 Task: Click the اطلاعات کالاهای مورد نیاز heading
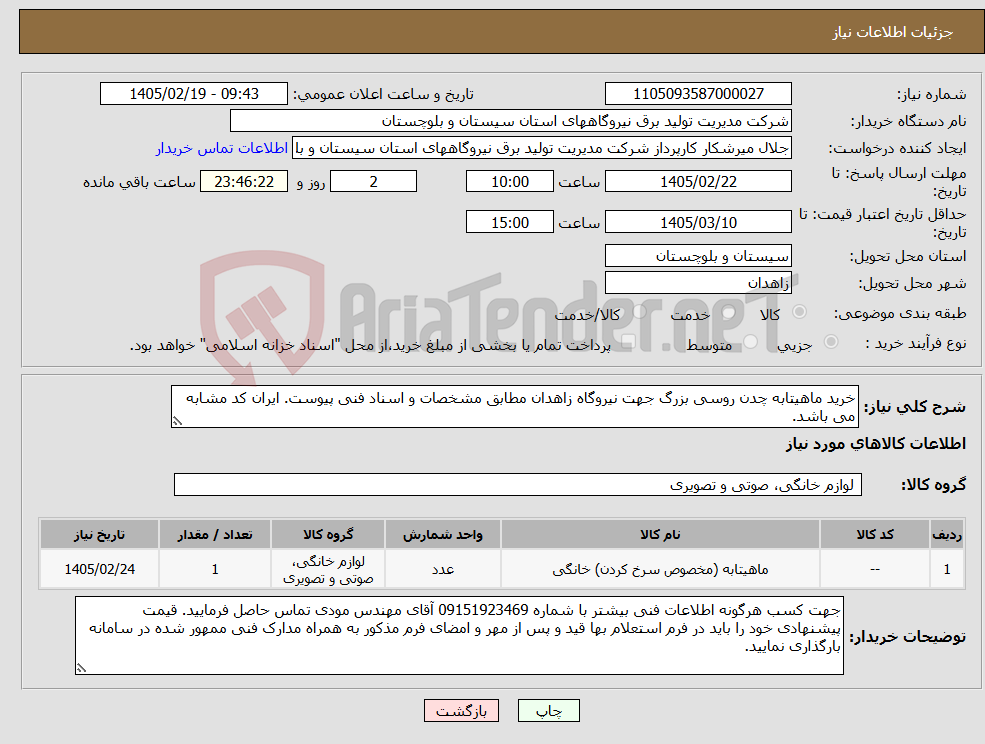click(x=876, y=444)
